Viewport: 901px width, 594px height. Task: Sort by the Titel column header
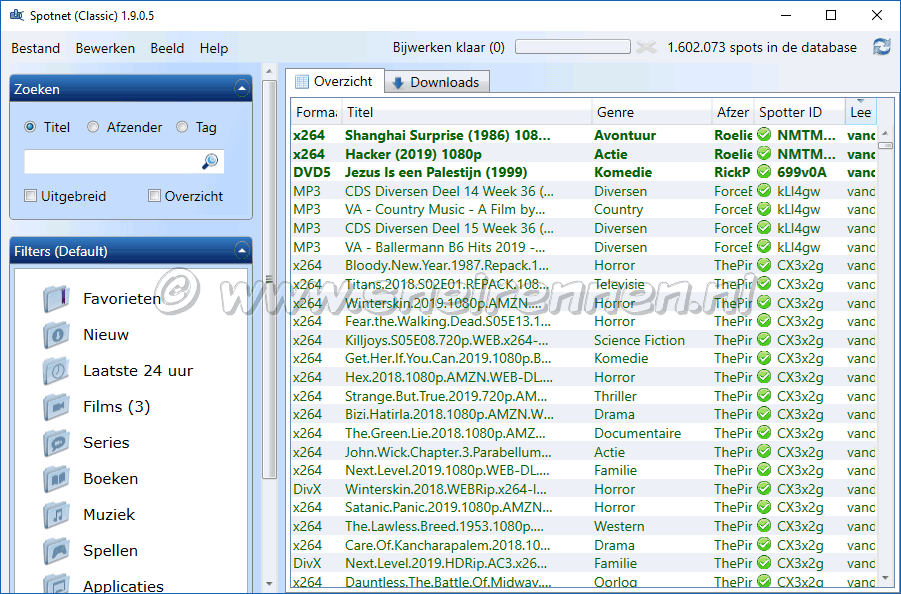(x=467, y=112)
